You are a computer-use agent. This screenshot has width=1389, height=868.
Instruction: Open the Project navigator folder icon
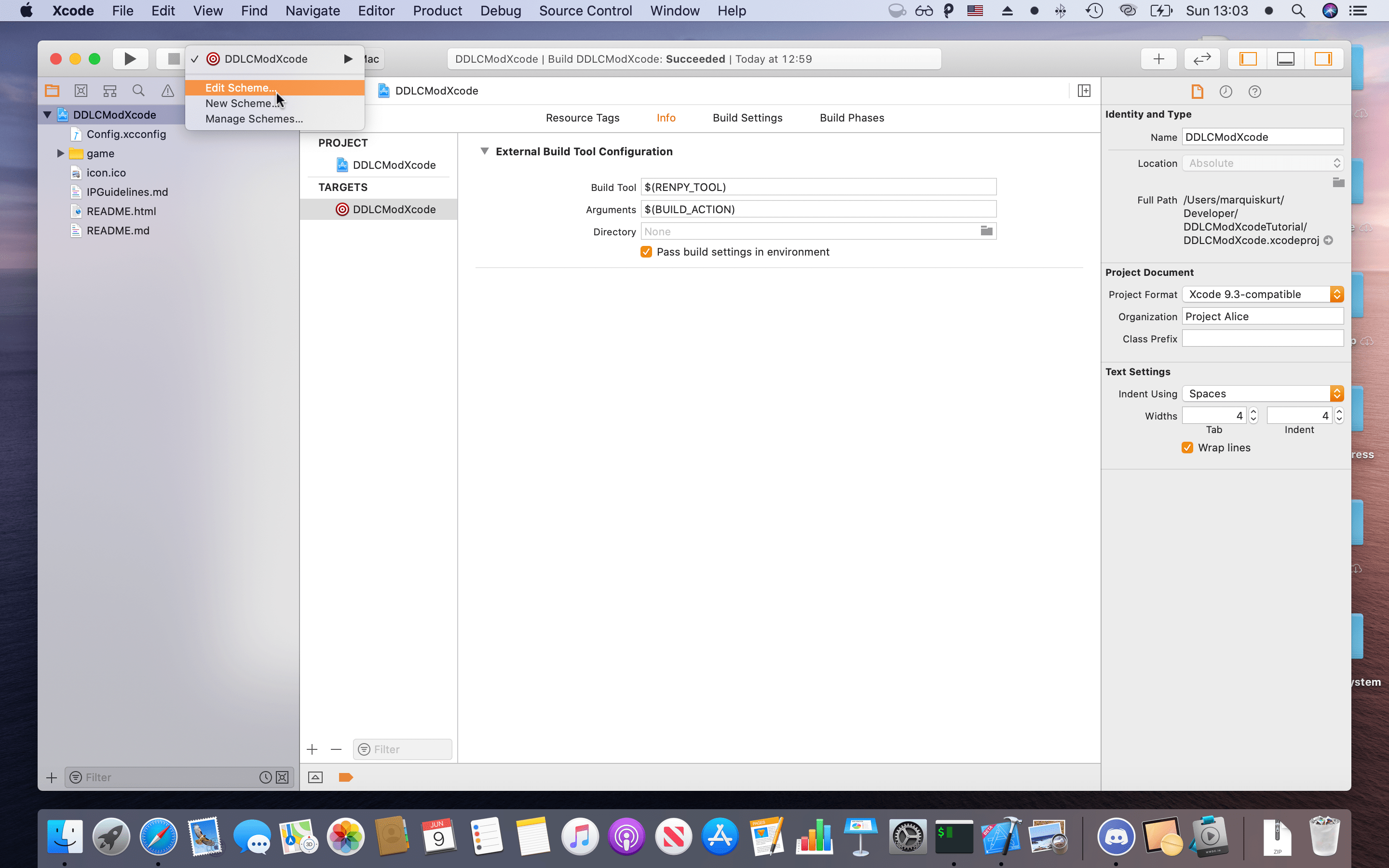pos(52,91)
